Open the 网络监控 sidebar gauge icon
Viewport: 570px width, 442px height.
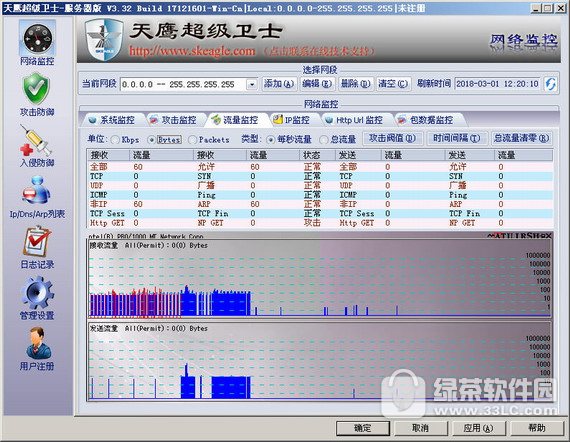(x=37, y=38)
